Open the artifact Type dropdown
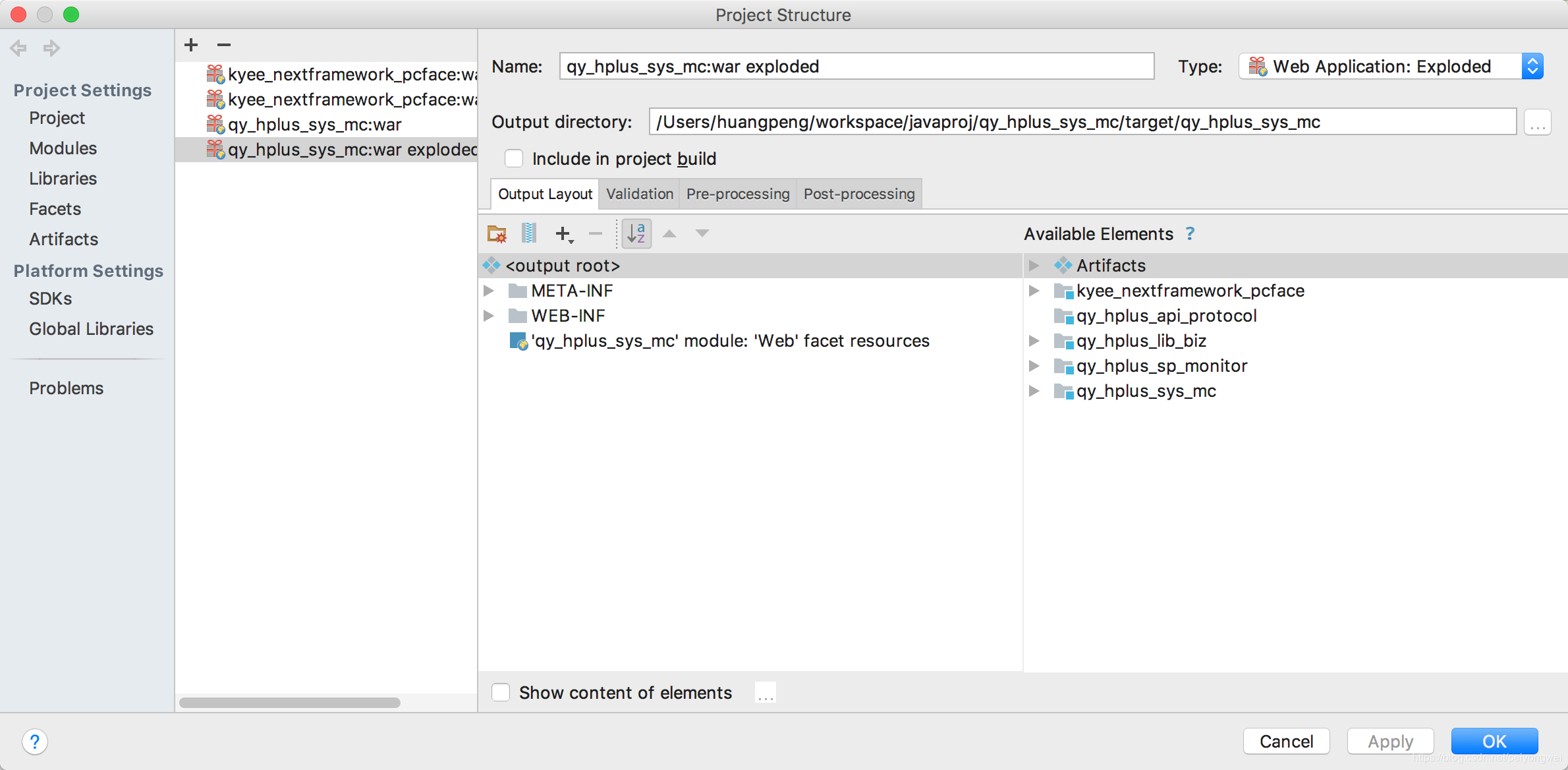1568x770 pixels. 1533,66
